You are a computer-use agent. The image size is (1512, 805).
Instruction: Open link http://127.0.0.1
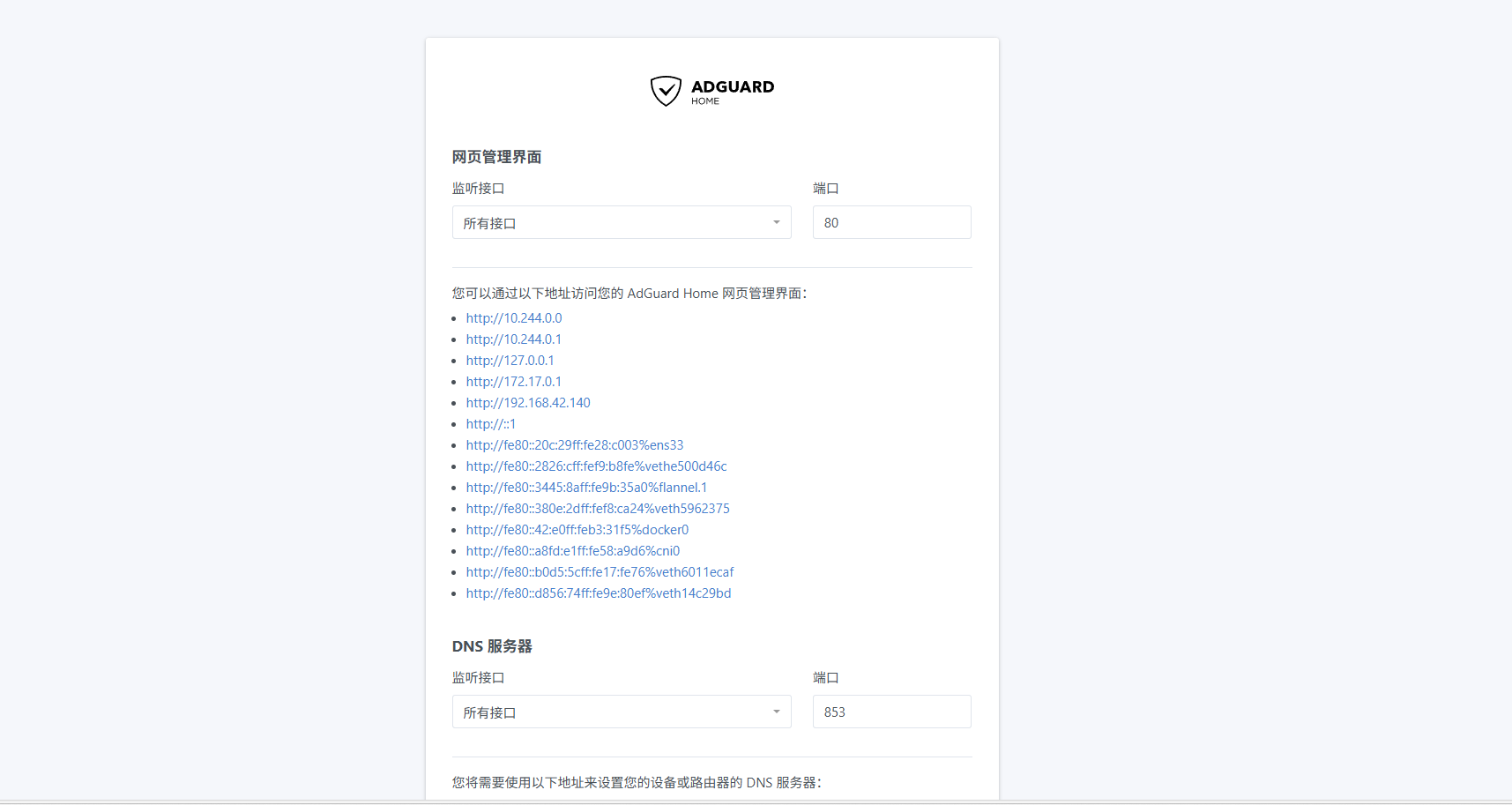point(510,361)
